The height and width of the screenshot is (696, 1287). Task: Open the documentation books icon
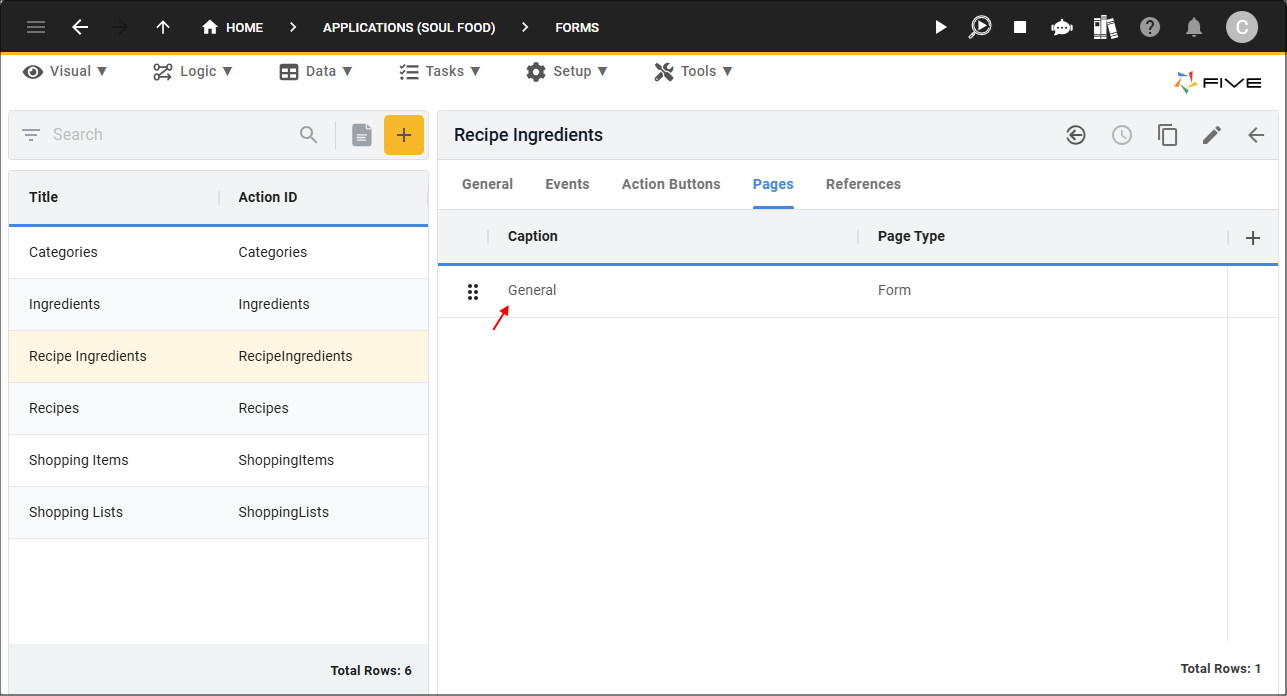tap(1105, 27)
